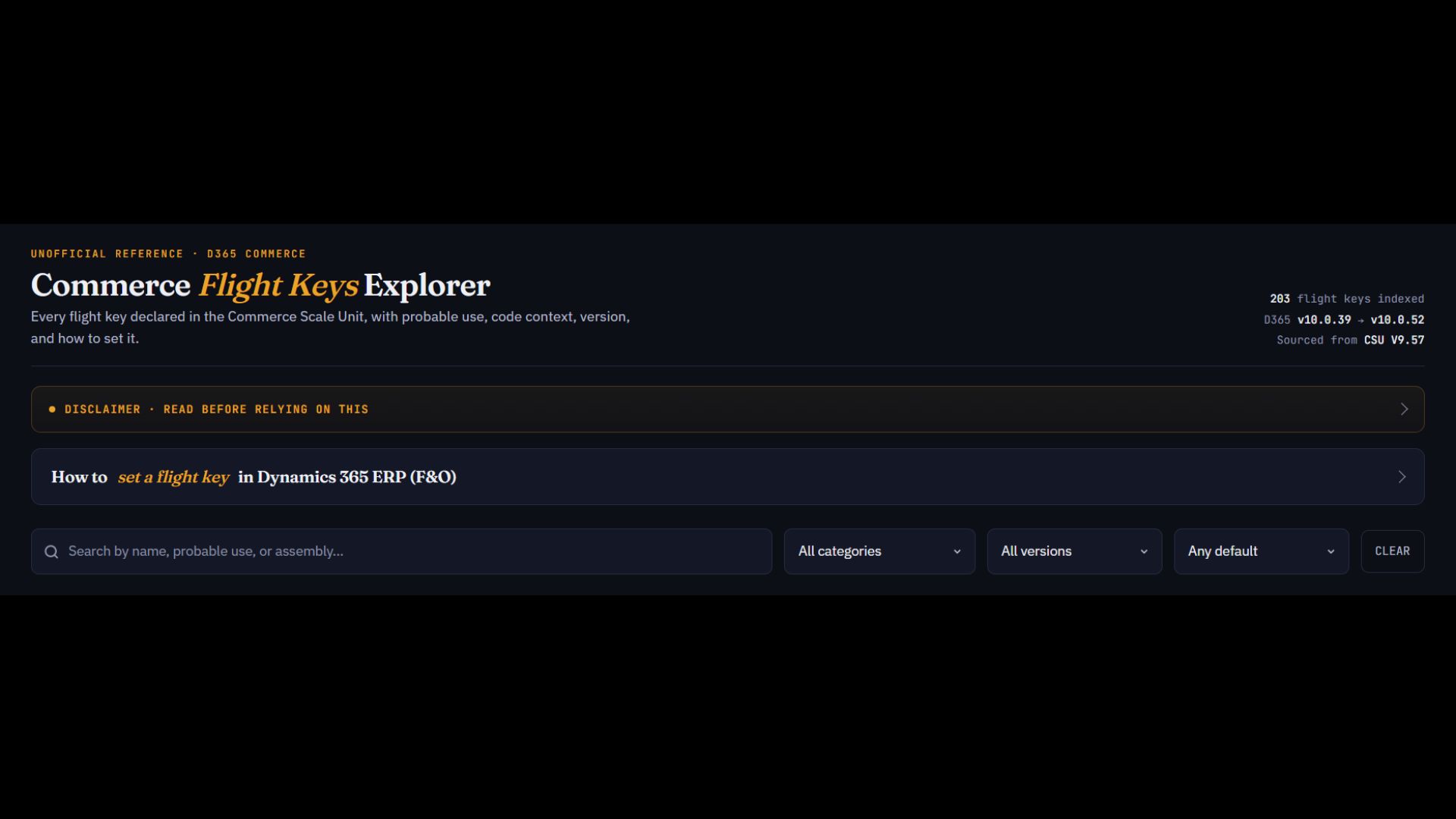Click the search magnifier icon
This screenshot has width=1456, height=819.
(52, 552)
